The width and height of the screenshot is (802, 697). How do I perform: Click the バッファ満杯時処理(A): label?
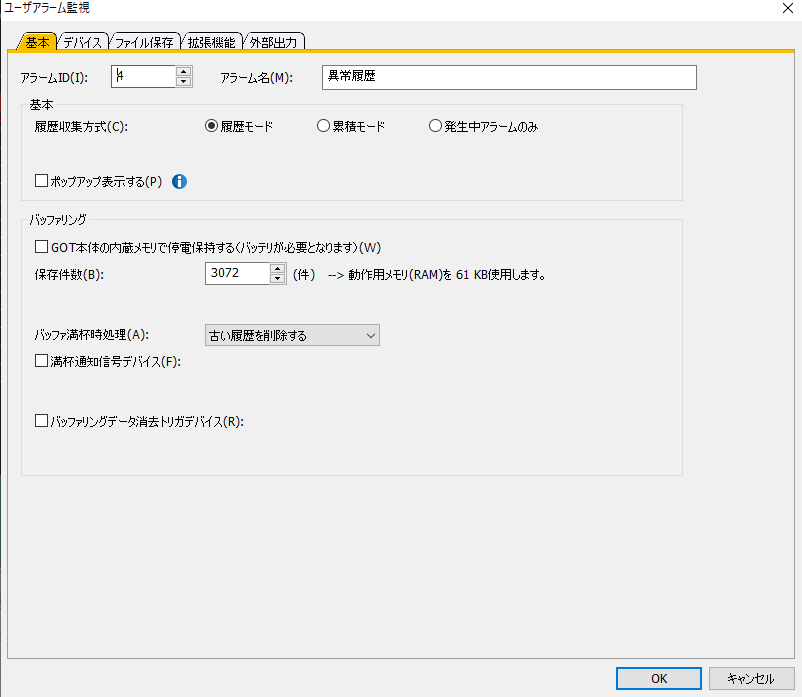point(92,335)
